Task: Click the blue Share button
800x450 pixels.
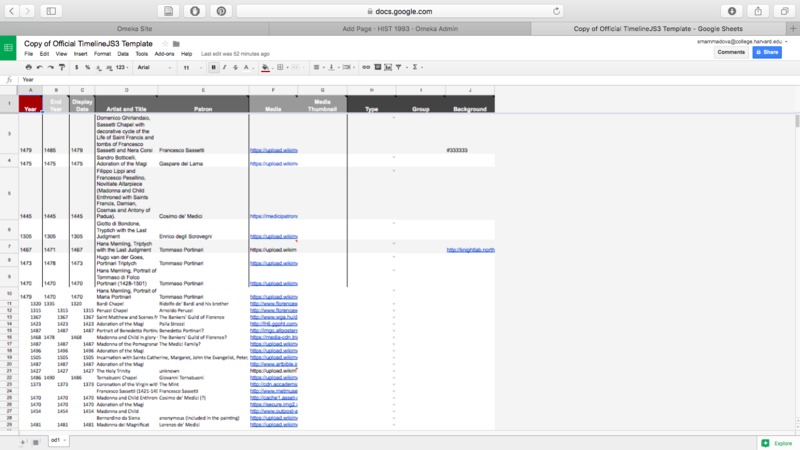Action: point(767,52)
